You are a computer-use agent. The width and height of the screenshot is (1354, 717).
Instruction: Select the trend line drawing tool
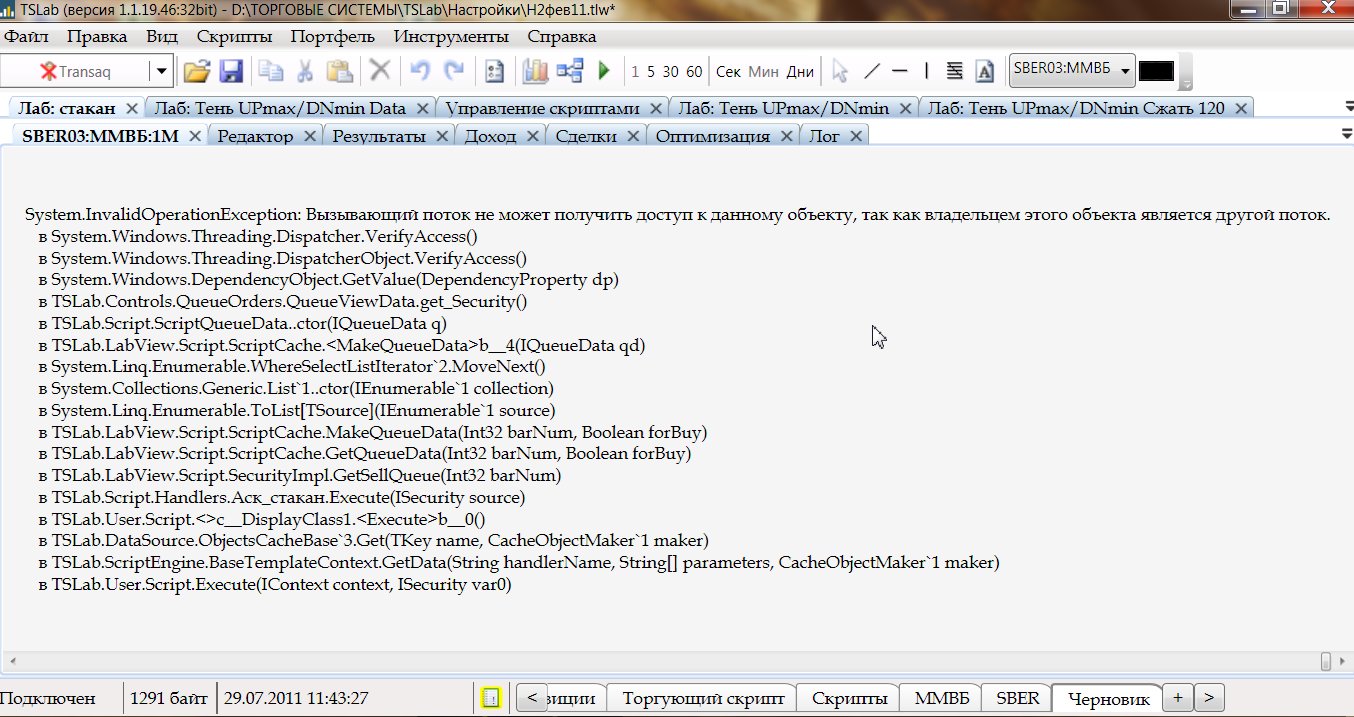tap(872, 71)
